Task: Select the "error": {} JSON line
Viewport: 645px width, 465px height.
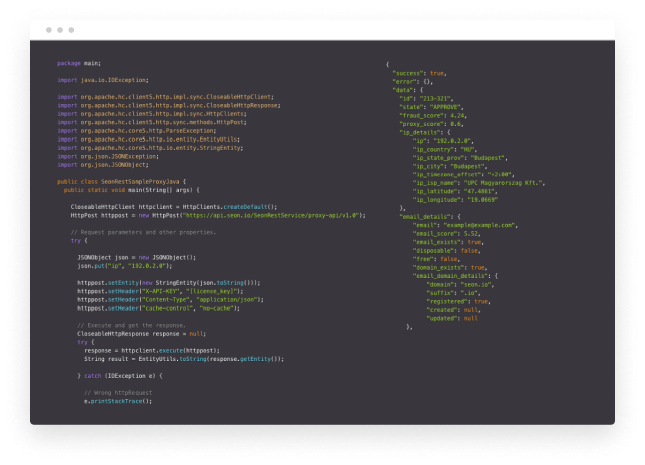Action: (413, 81)
